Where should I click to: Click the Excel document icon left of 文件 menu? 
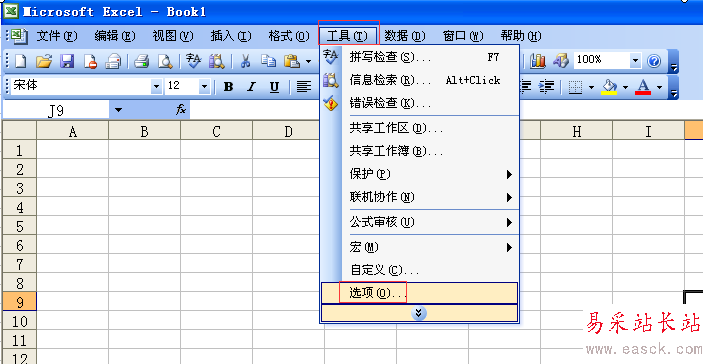click(20, 36)
